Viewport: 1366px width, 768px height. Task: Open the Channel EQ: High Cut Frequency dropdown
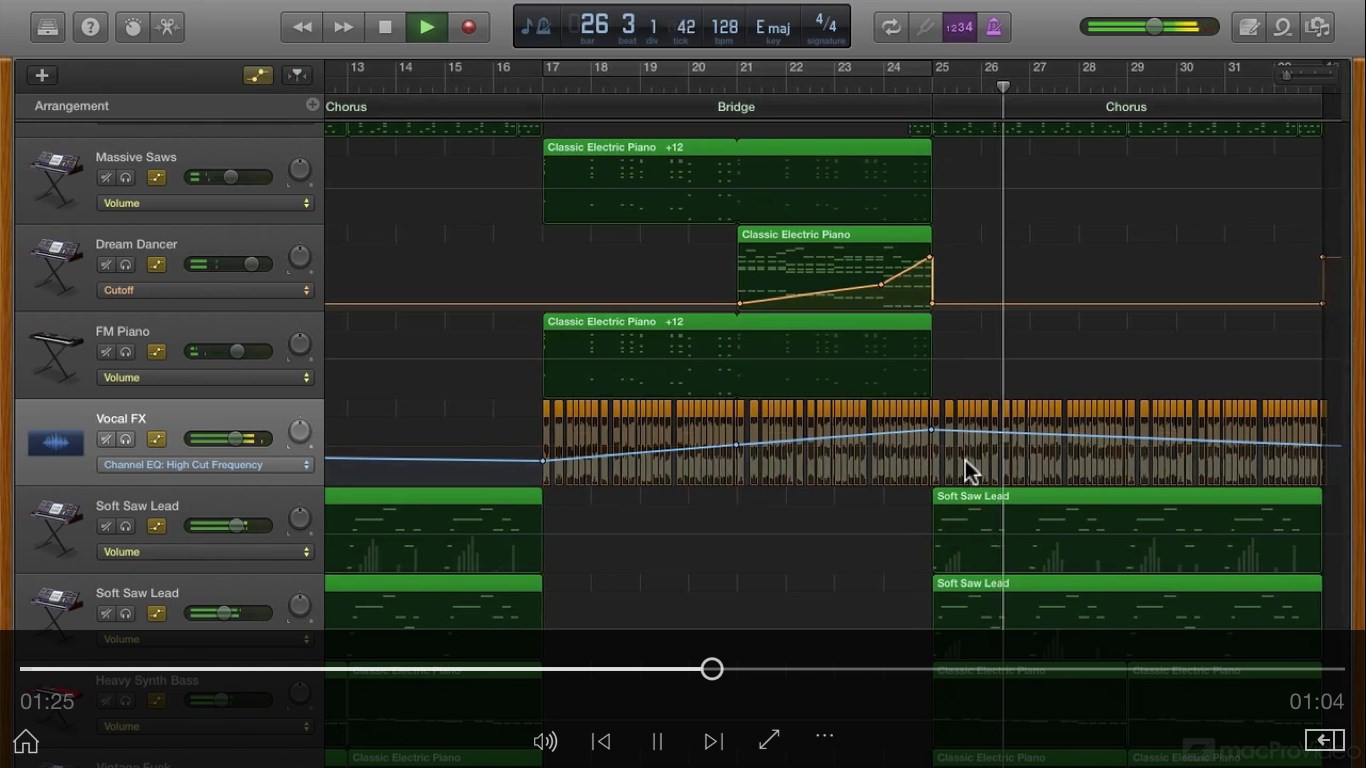click(x=205, y=464)
